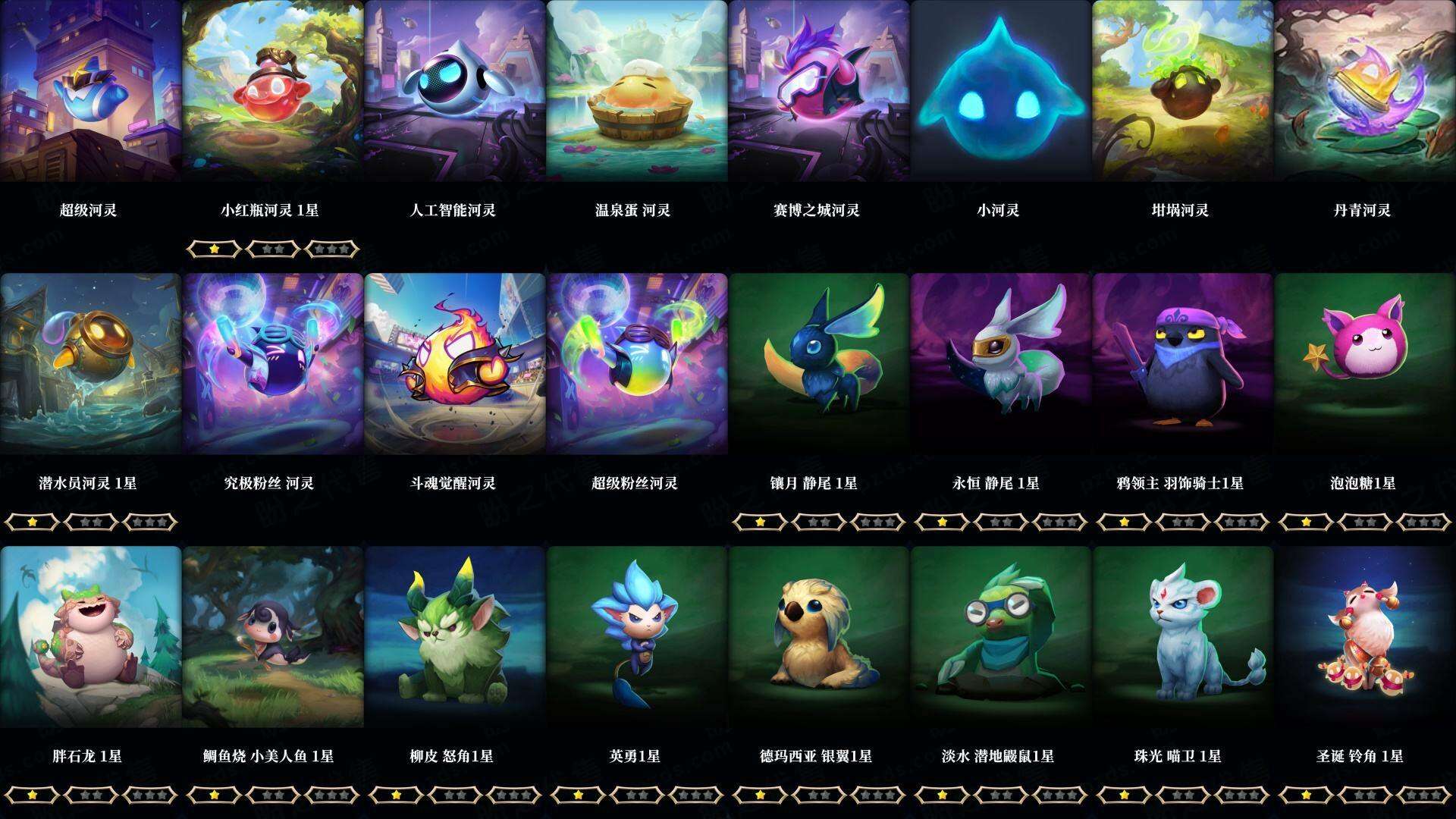The height and width of the screenshot is (819, 1456).
Task: Click the 德玛西亚 银翼1星 name label
Action: [x=816, y=756]
